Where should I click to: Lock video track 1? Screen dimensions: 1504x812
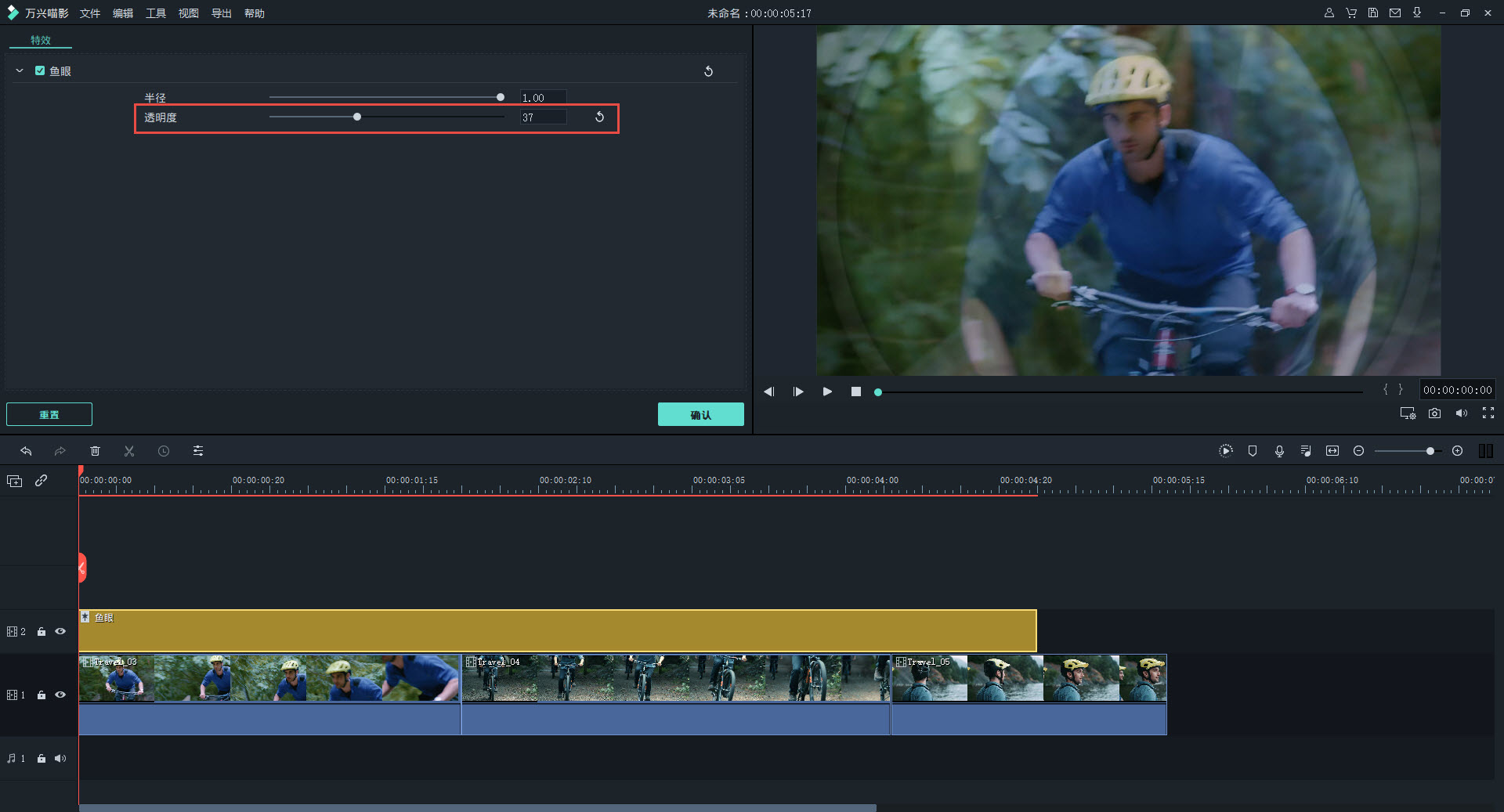(x=42, y=695)
